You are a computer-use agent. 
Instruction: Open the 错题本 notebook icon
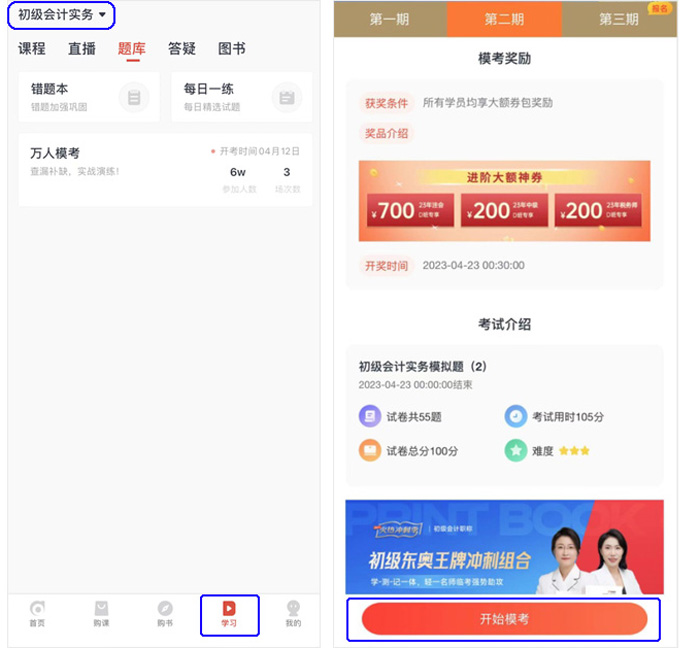point(134,97)
